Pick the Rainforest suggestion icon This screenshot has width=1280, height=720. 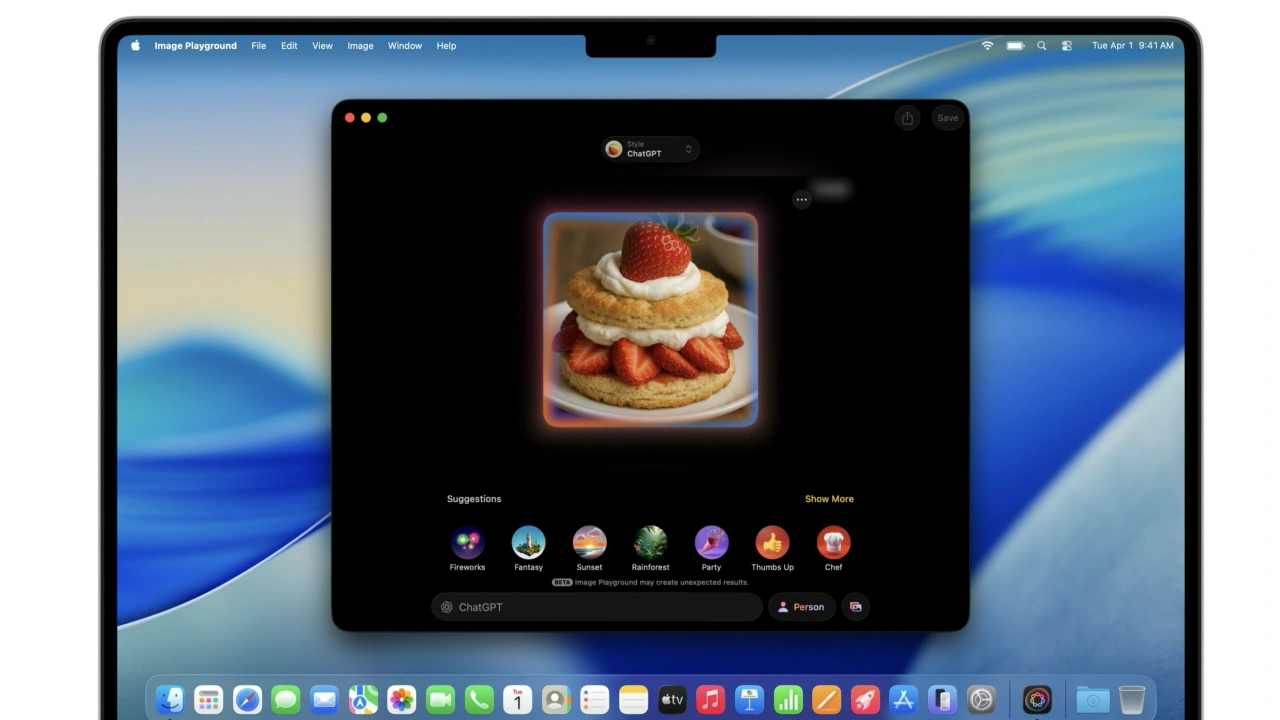650,543
